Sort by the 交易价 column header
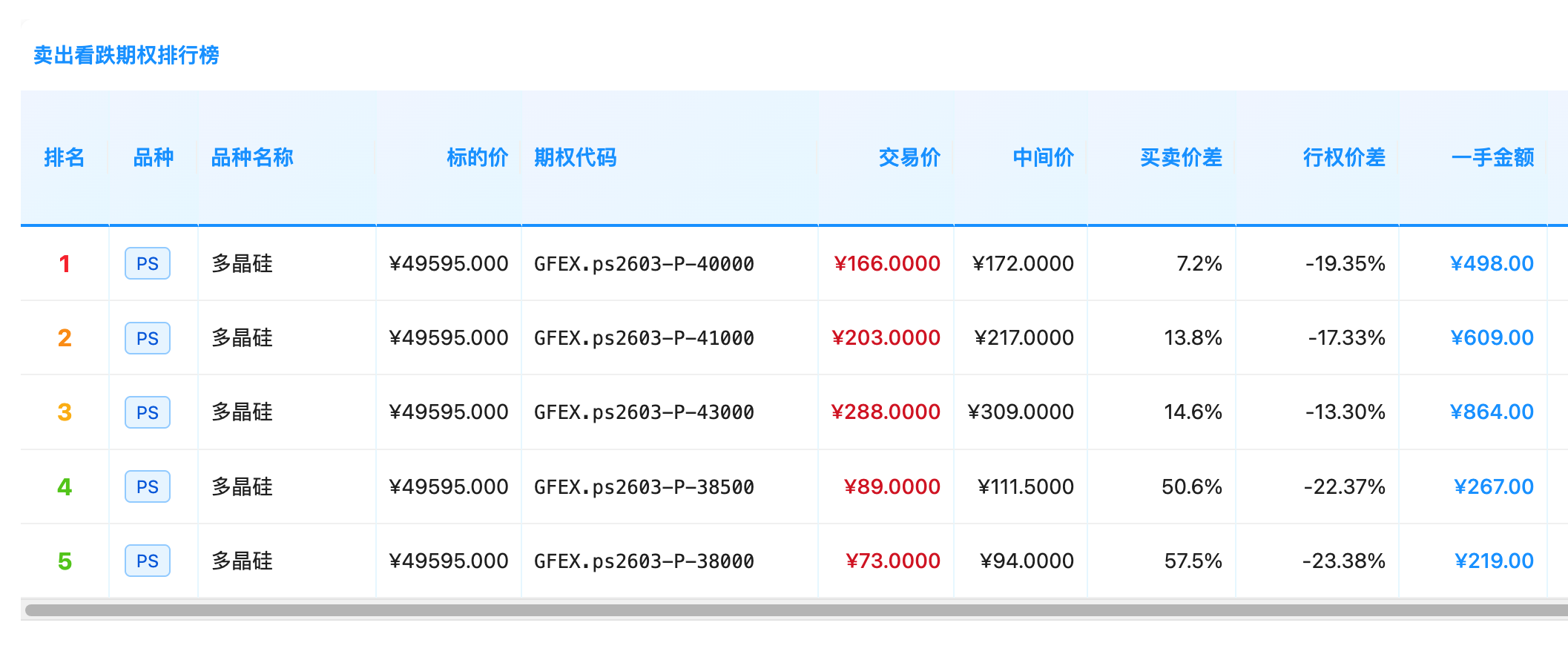The height and width of the screenshot is (657, 1568). tap(909, 157)
